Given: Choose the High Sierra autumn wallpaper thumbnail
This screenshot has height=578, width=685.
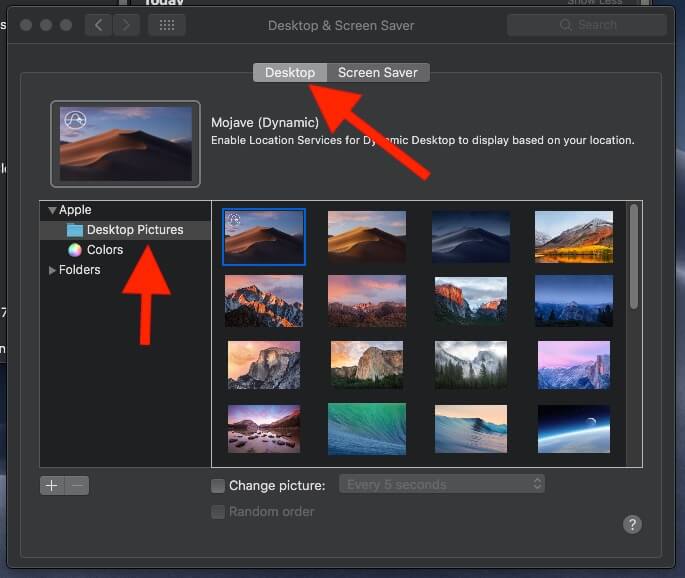Looking at the screenshot, I should 574,237.
